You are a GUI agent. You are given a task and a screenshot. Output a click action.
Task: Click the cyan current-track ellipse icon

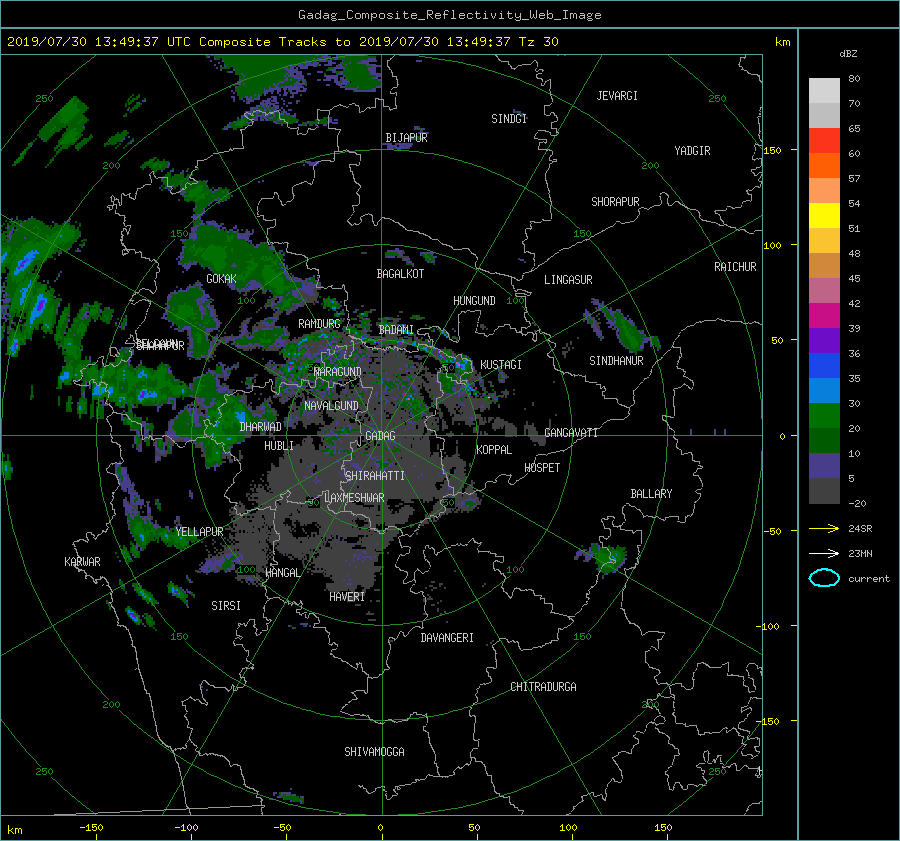(x=824, y=578)
